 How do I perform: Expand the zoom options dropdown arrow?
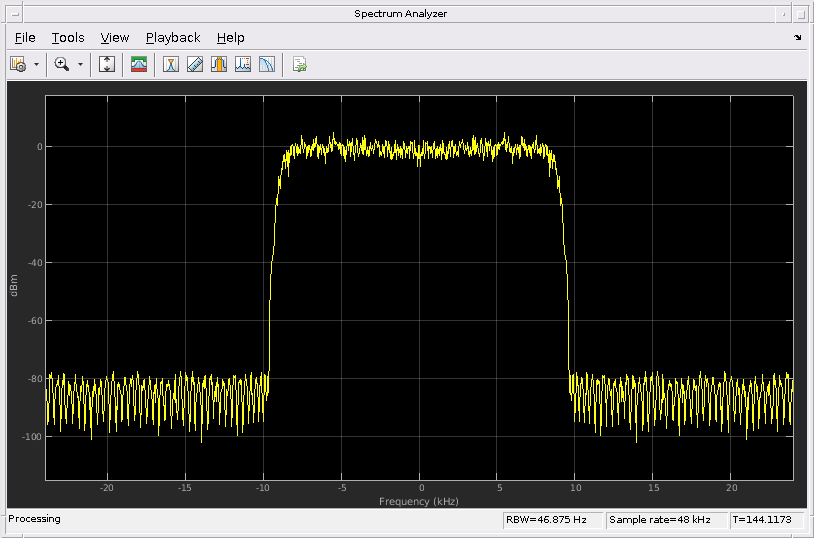pos(80,64)
